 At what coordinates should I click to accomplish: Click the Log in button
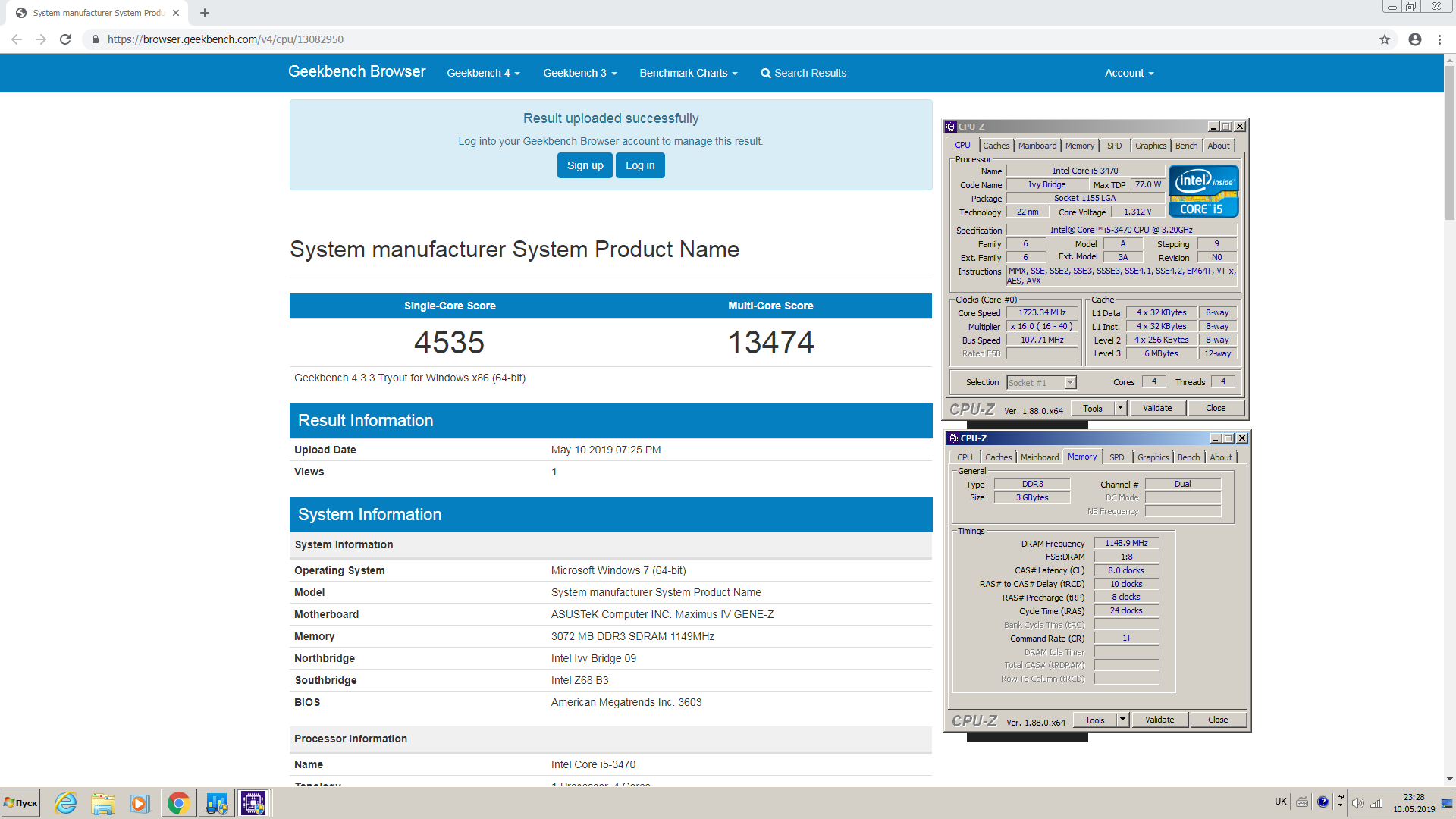pos(640,165)
